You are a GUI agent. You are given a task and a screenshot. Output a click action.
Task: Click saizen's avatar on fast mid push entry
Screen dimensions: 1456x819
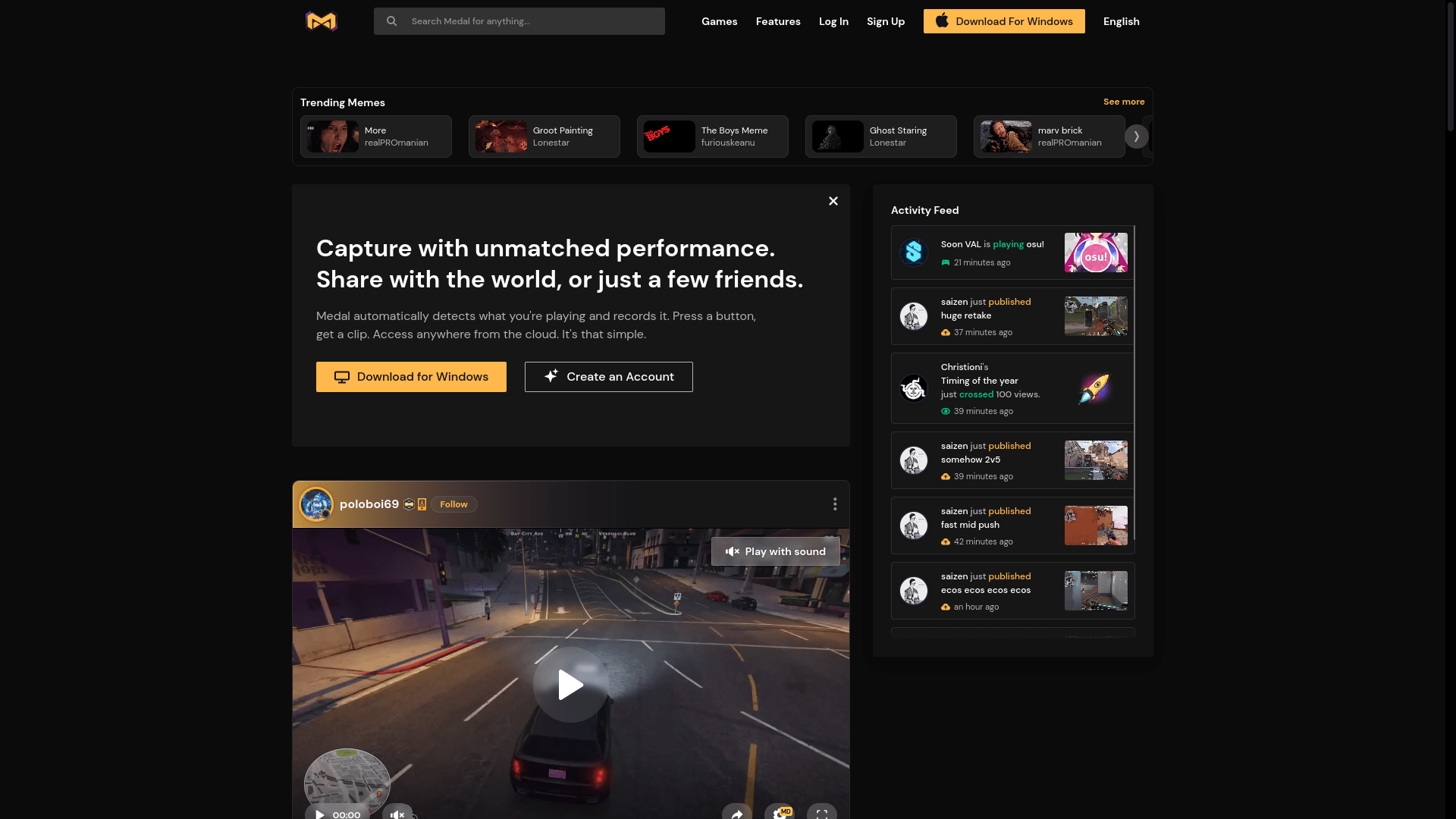(x=914, y=526)
